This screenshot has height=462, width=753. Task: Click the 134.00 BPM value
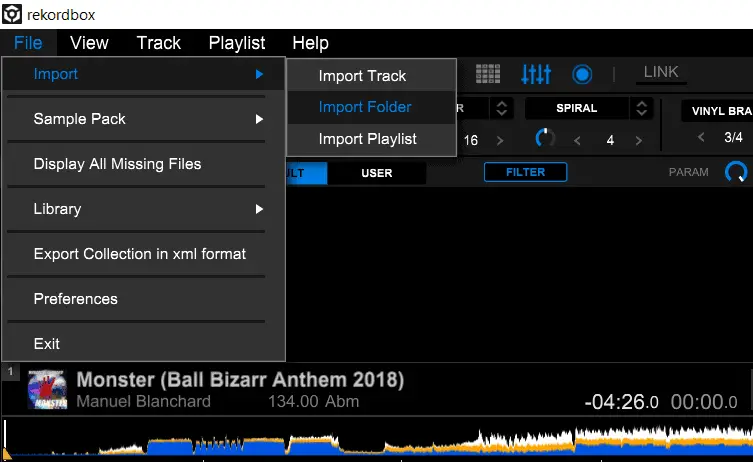293,401
